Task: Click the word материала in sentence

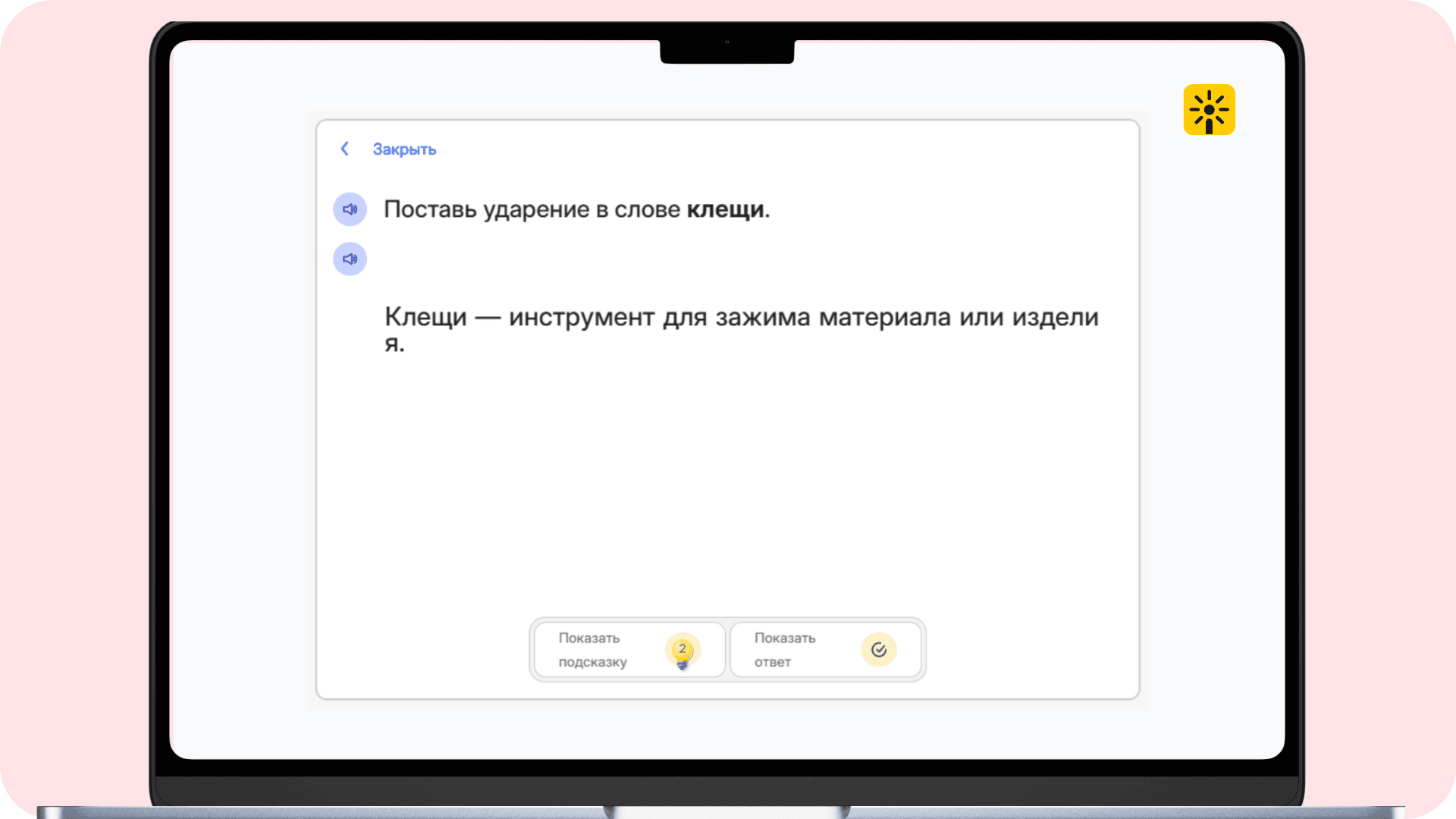Action: coord(884,317)
